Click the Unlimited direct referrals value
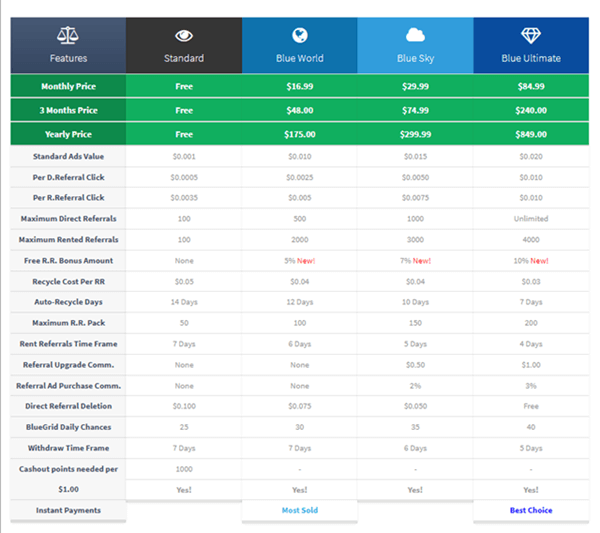The image size is (600, 533). [x=531, y=219]
